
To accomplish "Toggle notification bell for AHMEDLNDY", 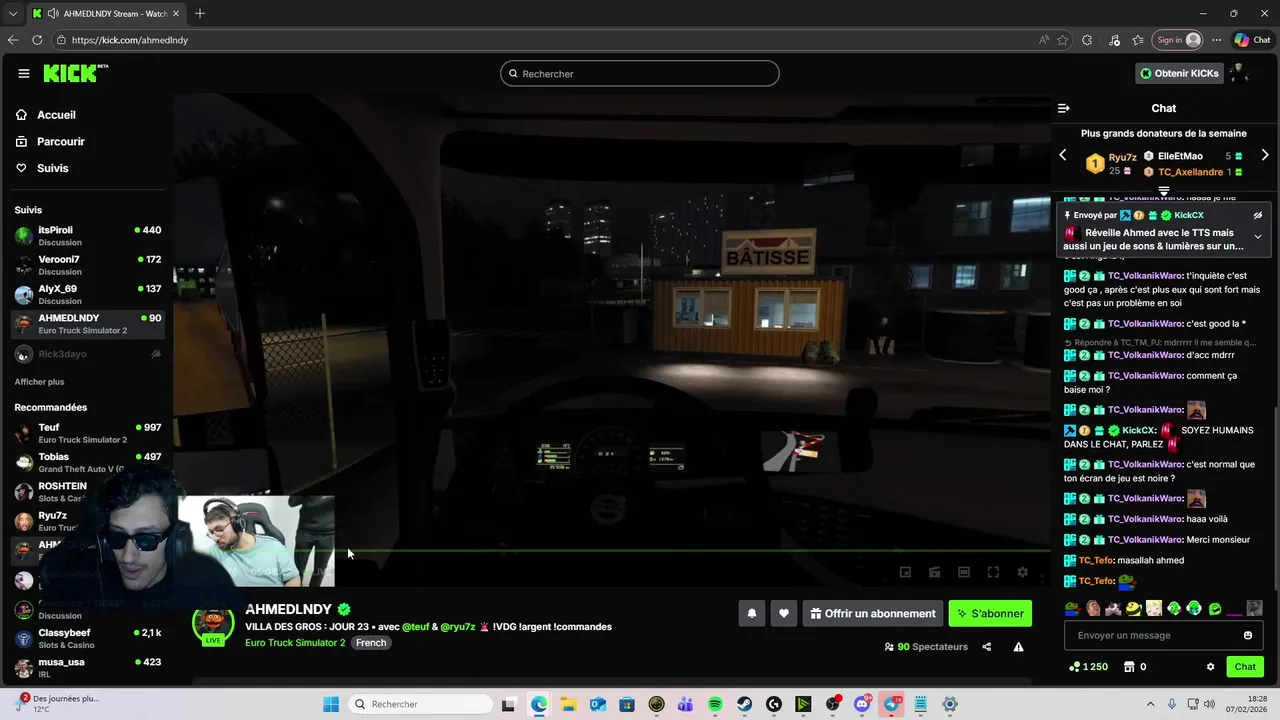I will [x=752, y=614].
